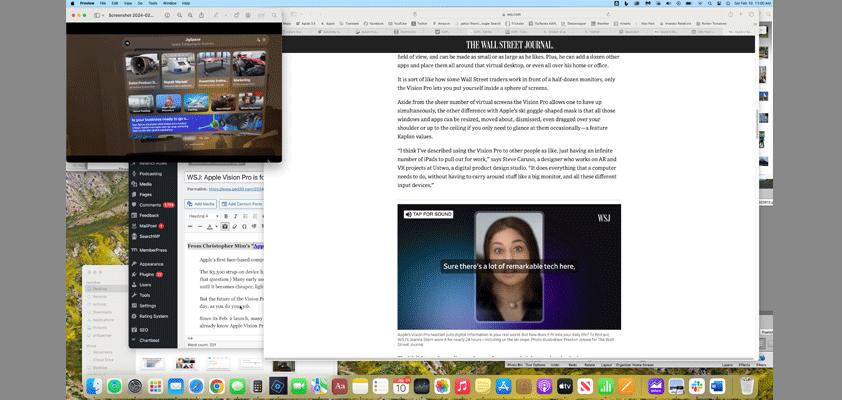Viewport: 842px width, 400px height.
Task: Click the search icon in Preview toolbar
Action: click(274, 15)
